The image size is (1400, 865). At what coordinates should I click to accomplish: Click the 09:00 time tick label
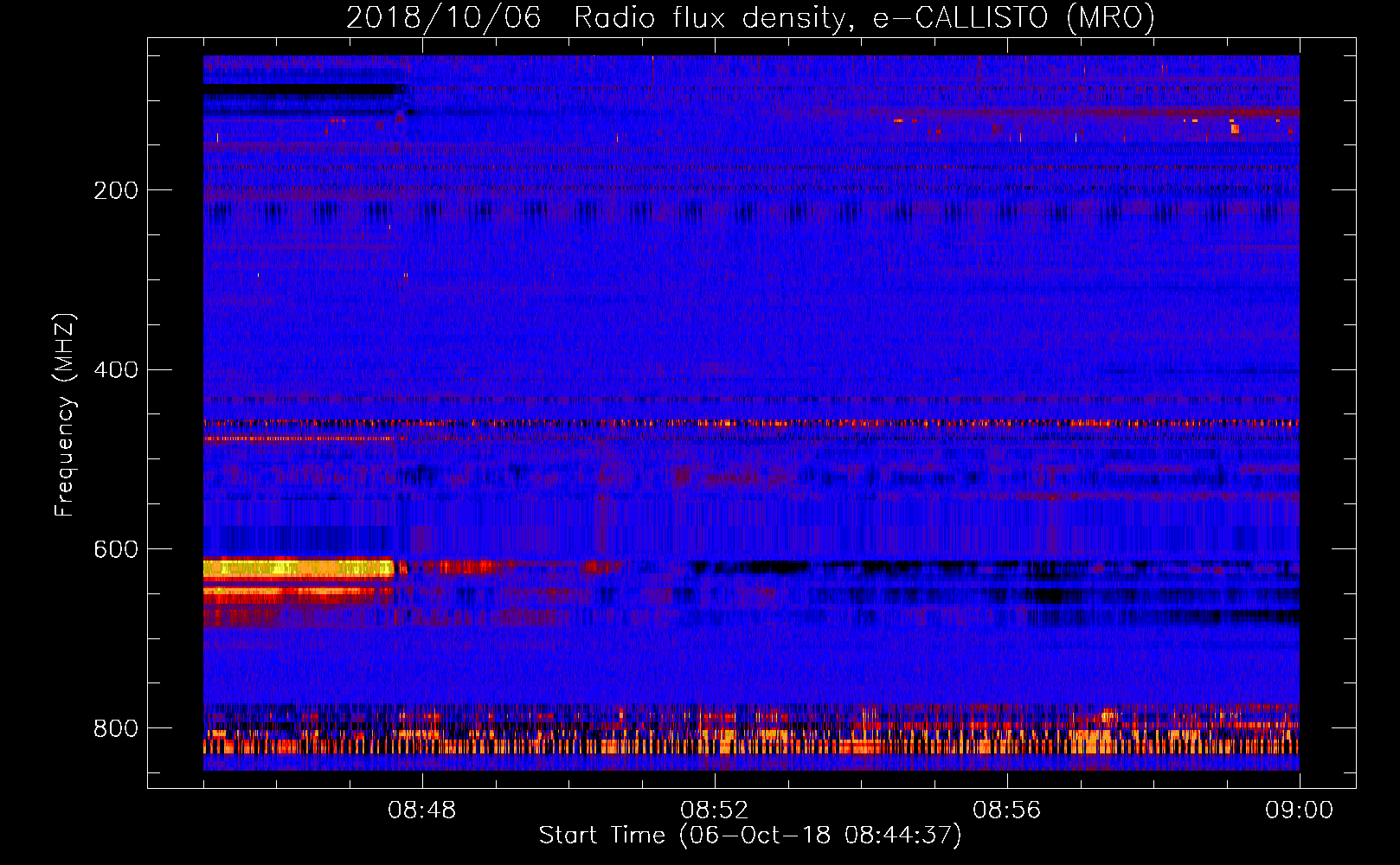(x=1300, y=811)
